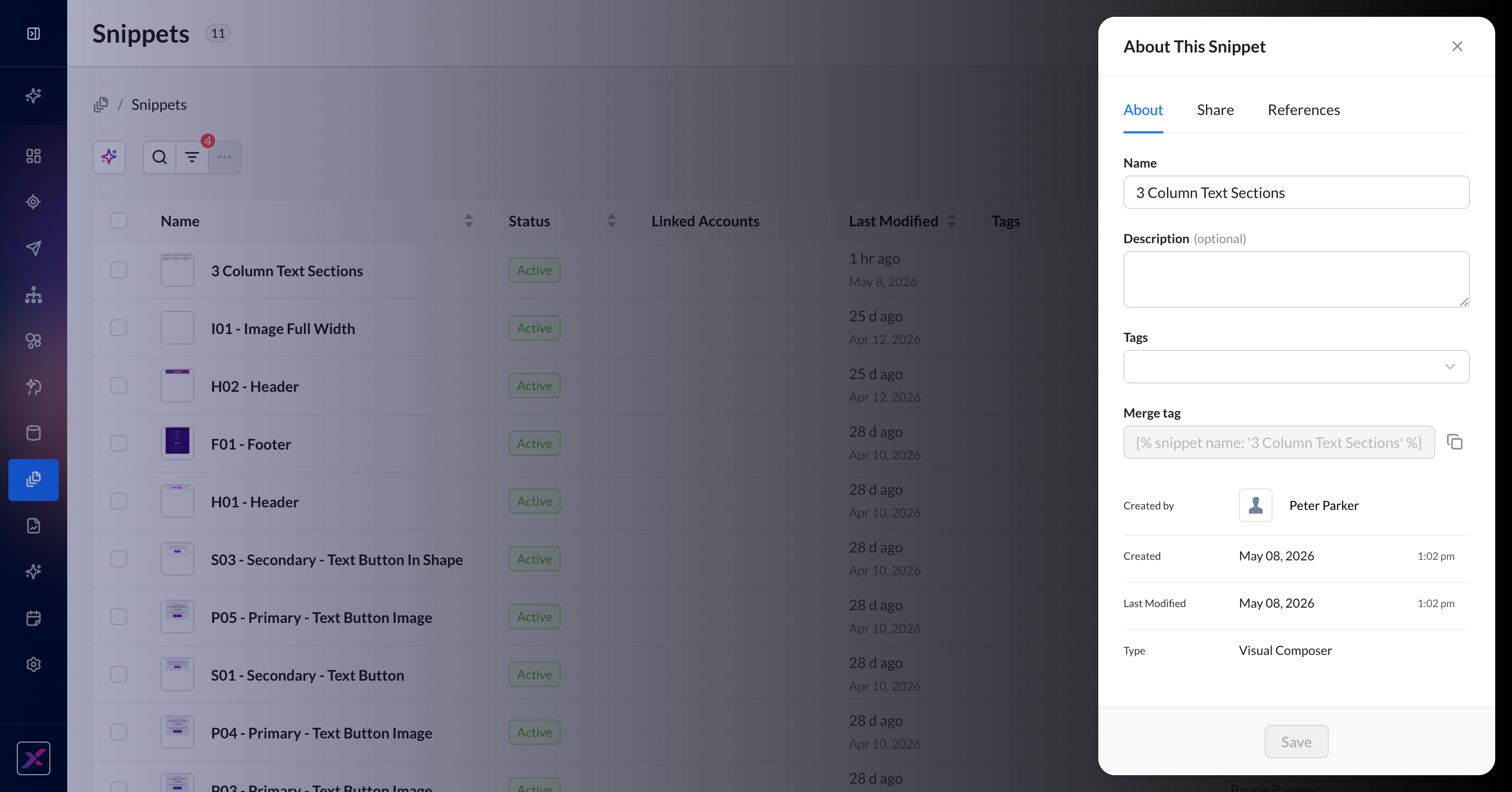The width and height of the screenshot is (1512, 792).
Task: Check the H02 - Header row
Action: click(119, 385)
